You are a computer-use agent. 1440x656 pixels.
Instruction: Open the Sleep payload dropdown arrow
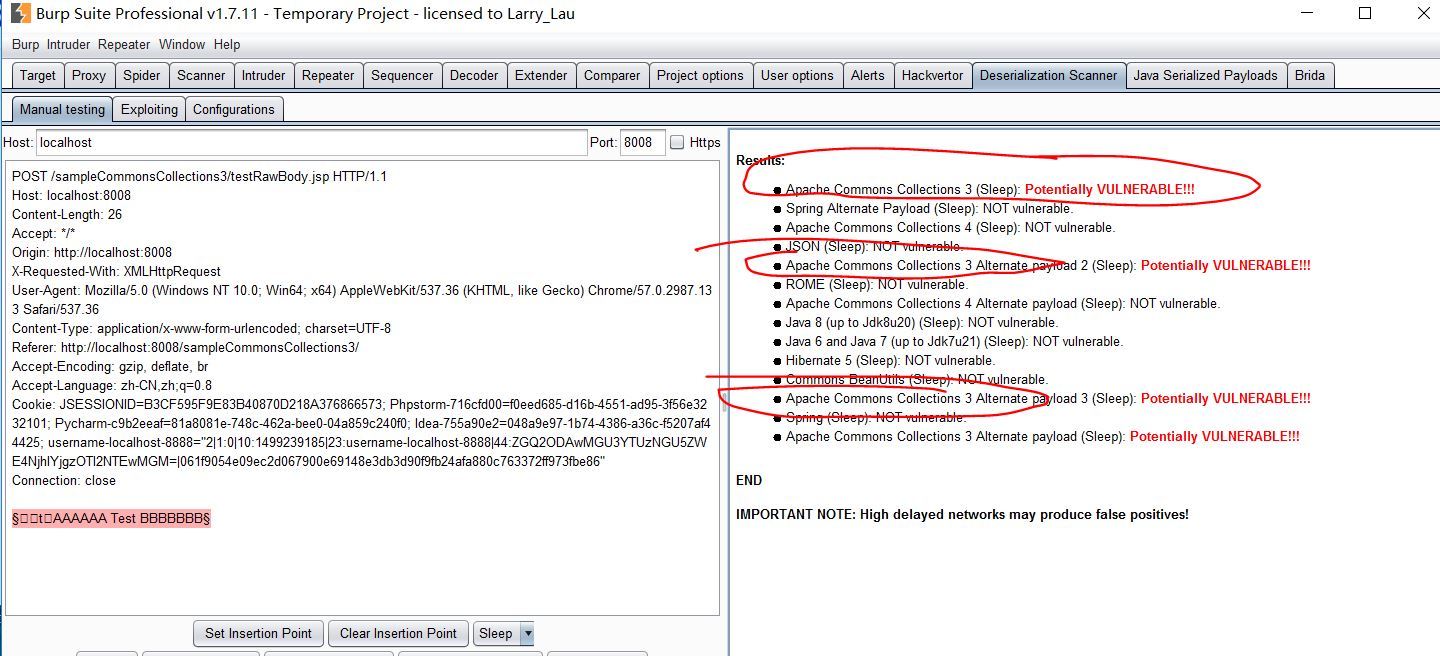pyautogui.click(x=528, y=633)
